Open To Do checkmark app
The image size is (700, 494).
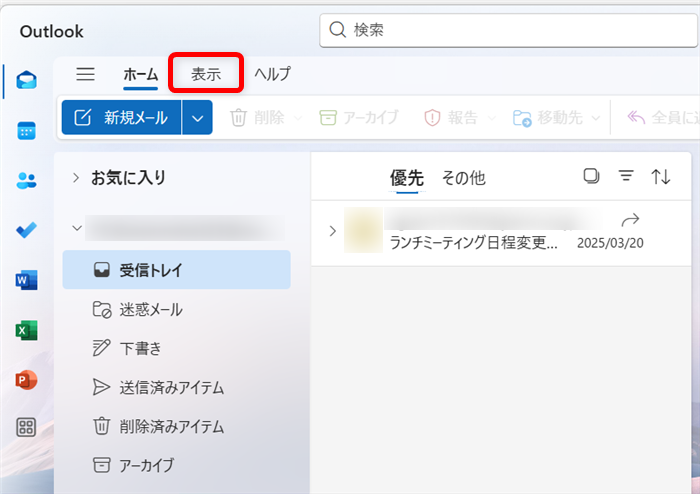click(x=26, y=230)
